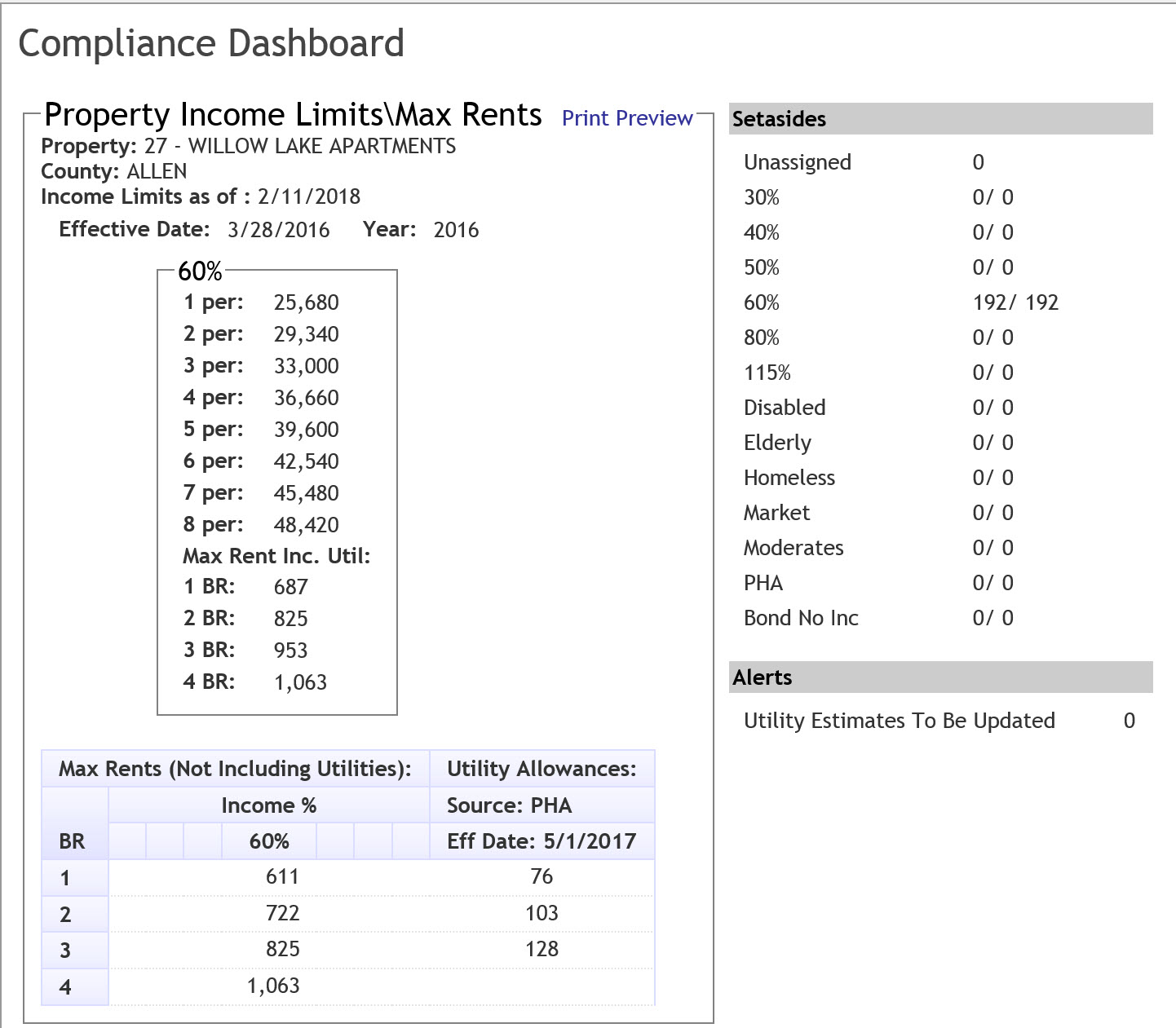
Task: Click the Elderly setaside label
Action: (x=776, y=443)
